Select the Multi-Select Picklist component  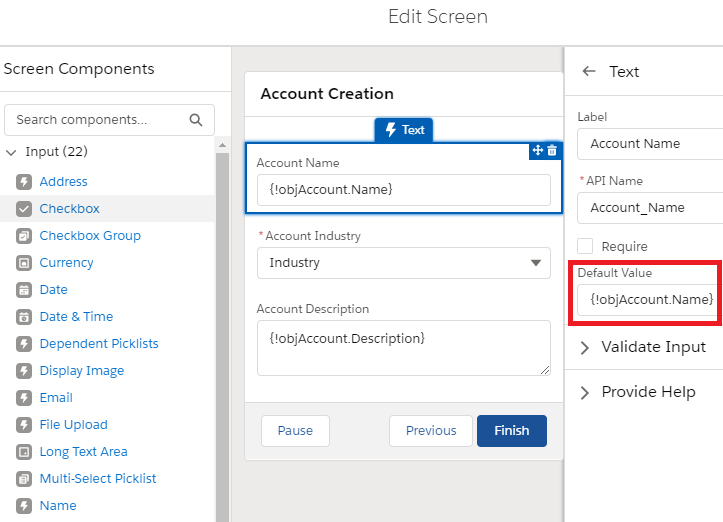point(98,479)
